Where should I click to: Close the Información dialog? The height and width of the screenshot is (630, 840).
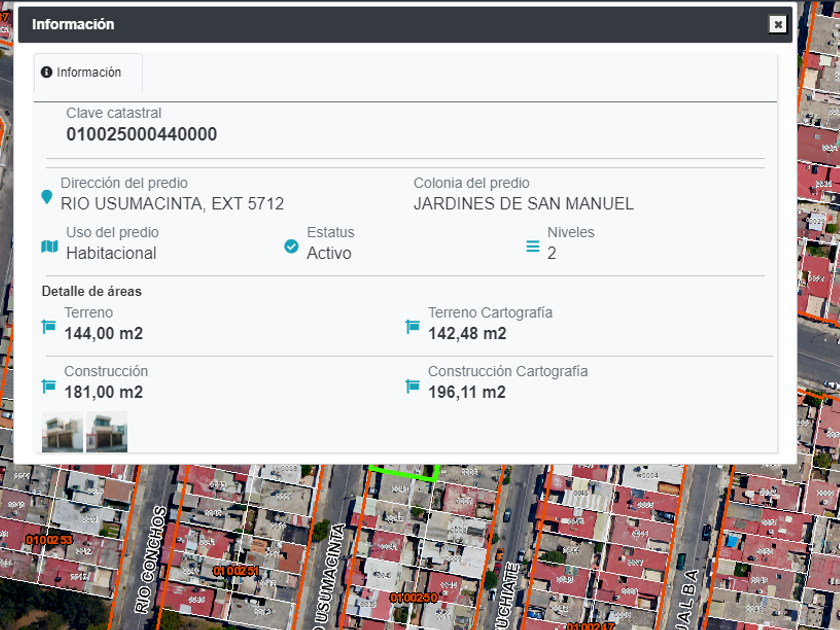click(778, 24)
